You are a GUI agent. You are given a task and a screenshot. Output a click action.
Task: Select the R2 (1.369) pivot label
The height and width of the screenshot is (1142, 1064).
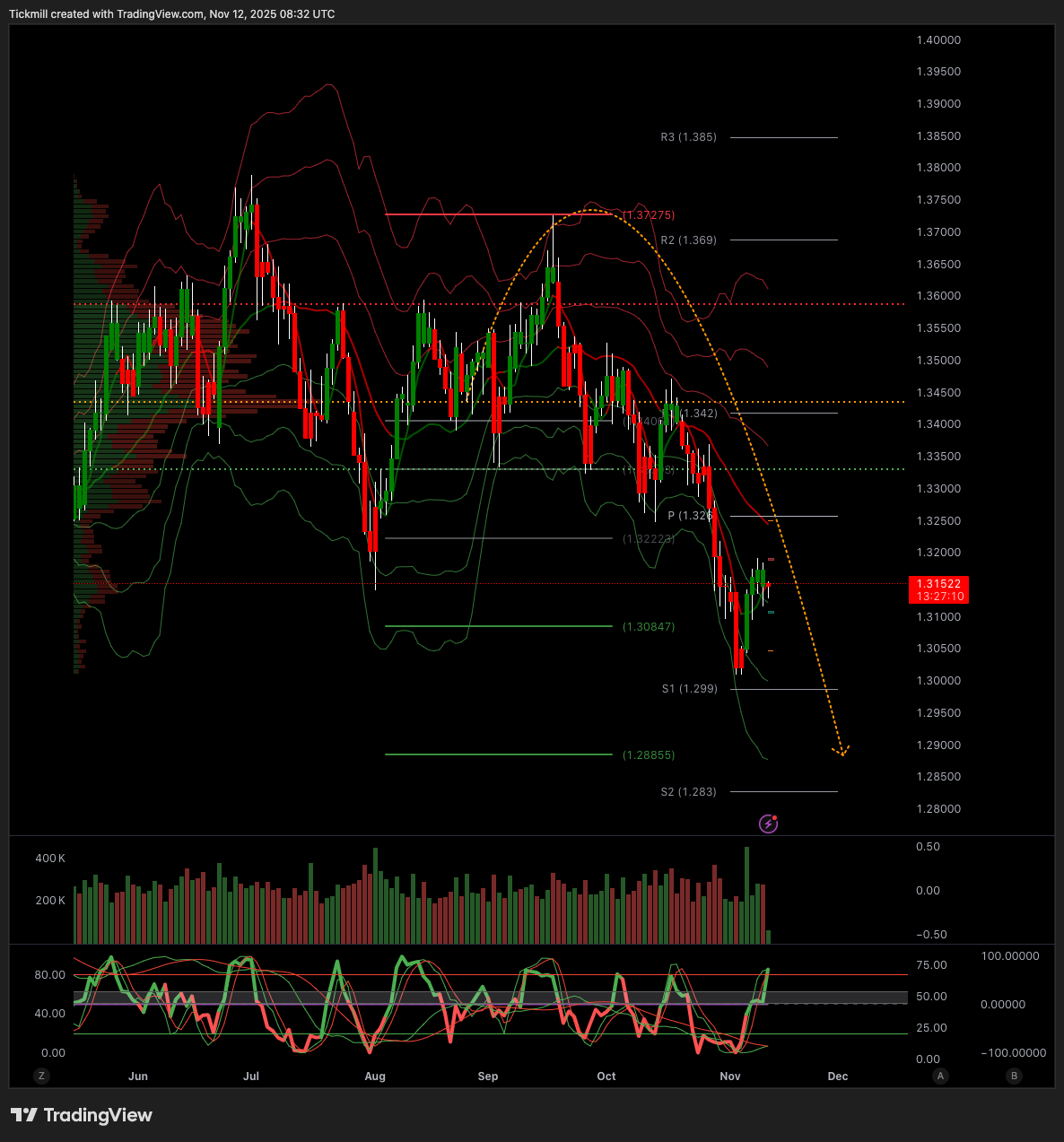[688, 240]
